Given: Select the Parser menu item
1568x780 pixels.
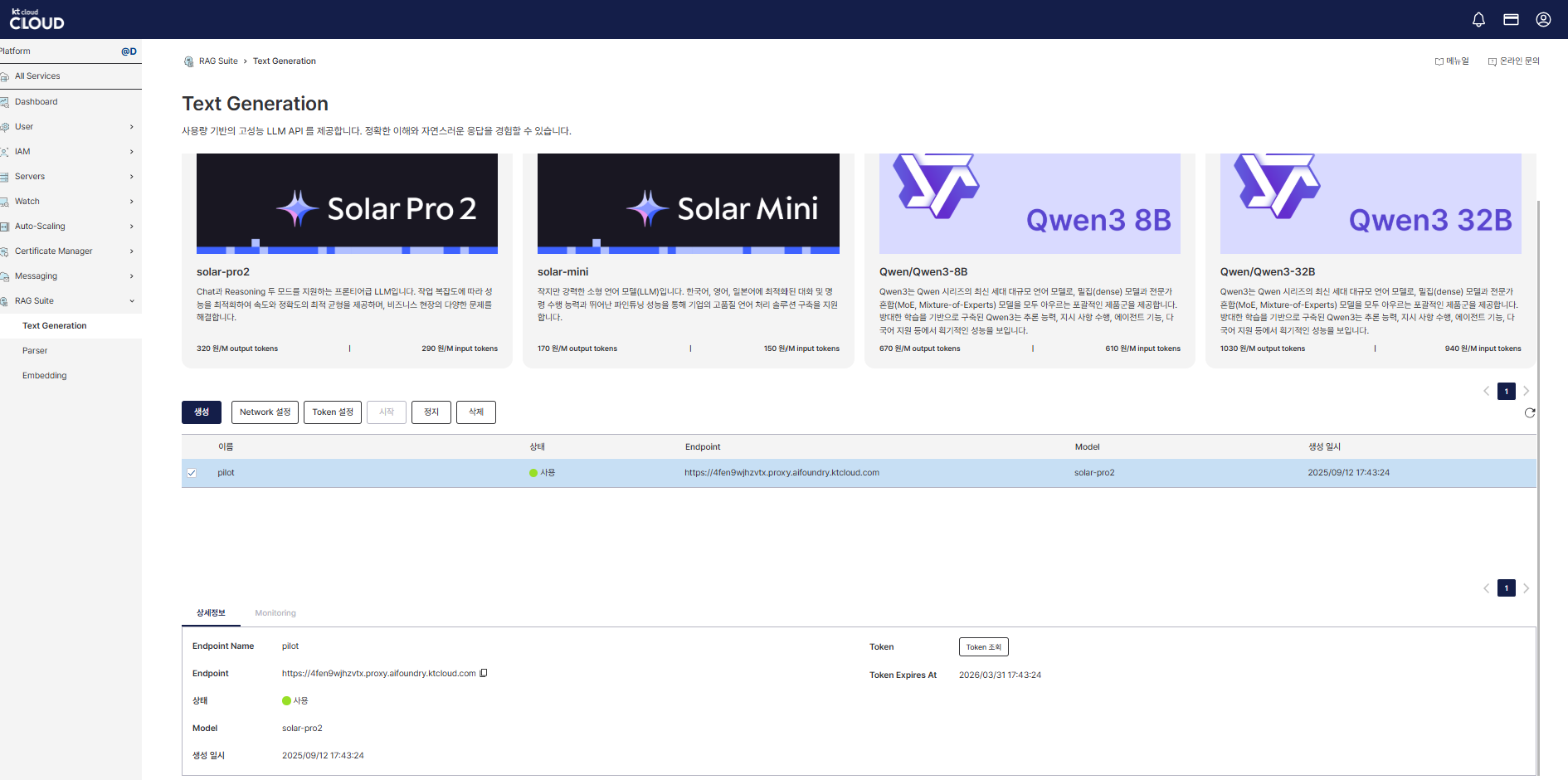Looking at the screenshot, I should point(35,350).
